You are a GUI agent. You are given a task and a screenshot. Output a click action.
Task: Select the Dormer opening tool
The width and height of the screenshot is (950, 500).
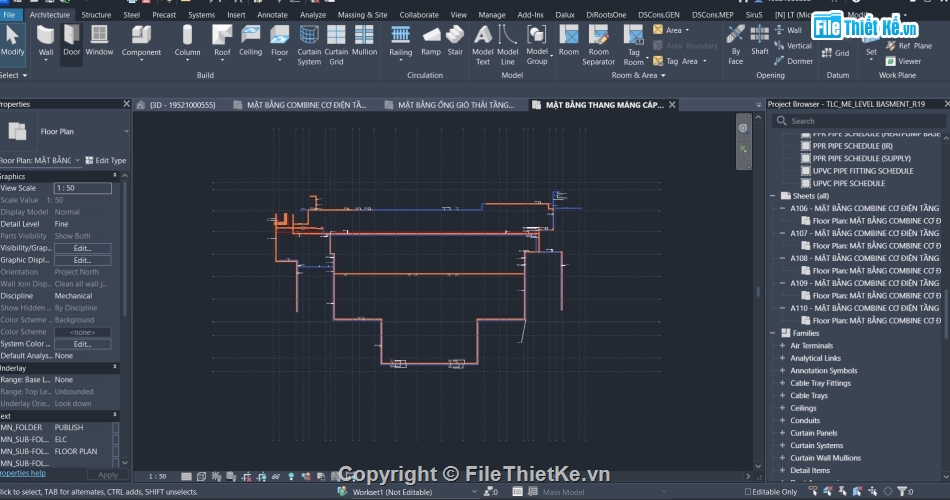pyautogui.click(x=793, y=61)
